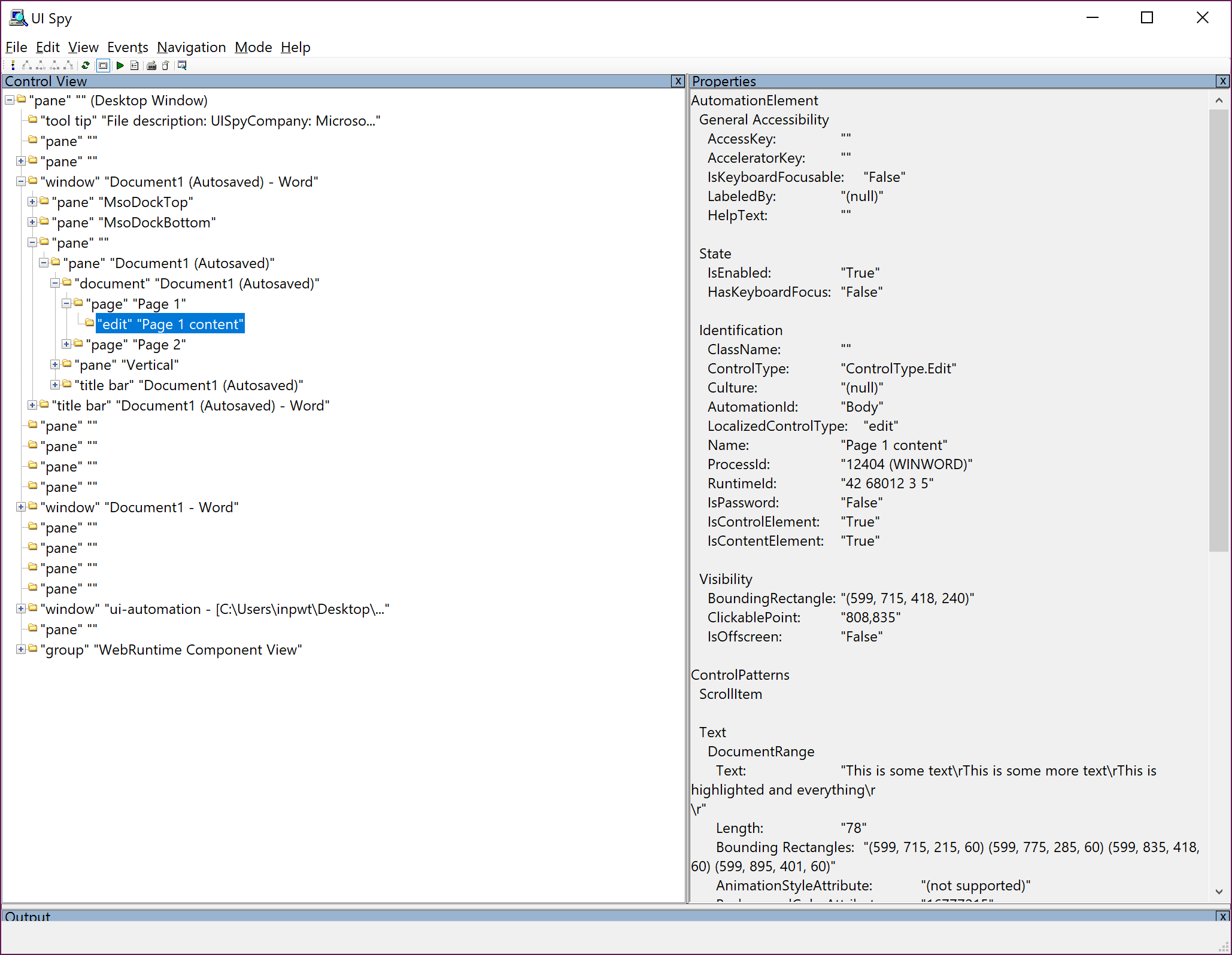The width and height of the screenshot is (1232, 955).
Task: Expand title bar "Document1 (Autosaved) - Word" node
Action: 32,405
